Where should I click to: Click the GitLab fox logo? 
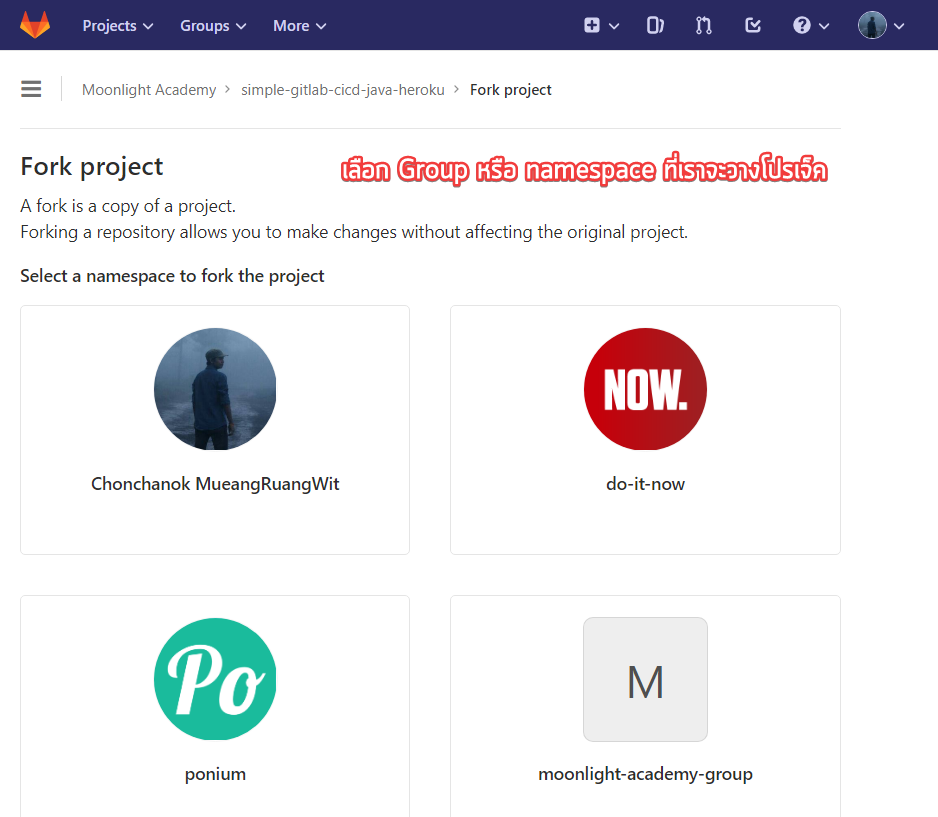click(35, 25)
